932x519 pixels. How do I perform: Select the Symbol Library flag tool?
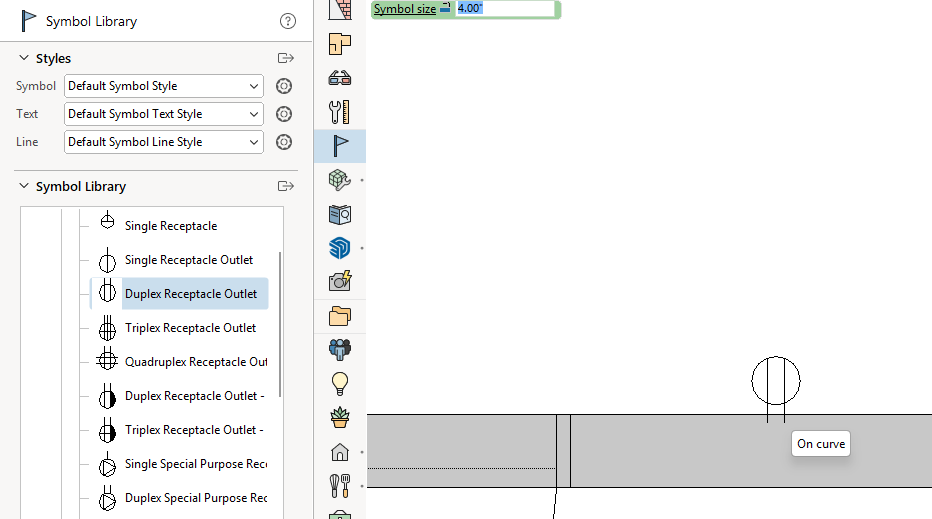[x=340, y=146]
